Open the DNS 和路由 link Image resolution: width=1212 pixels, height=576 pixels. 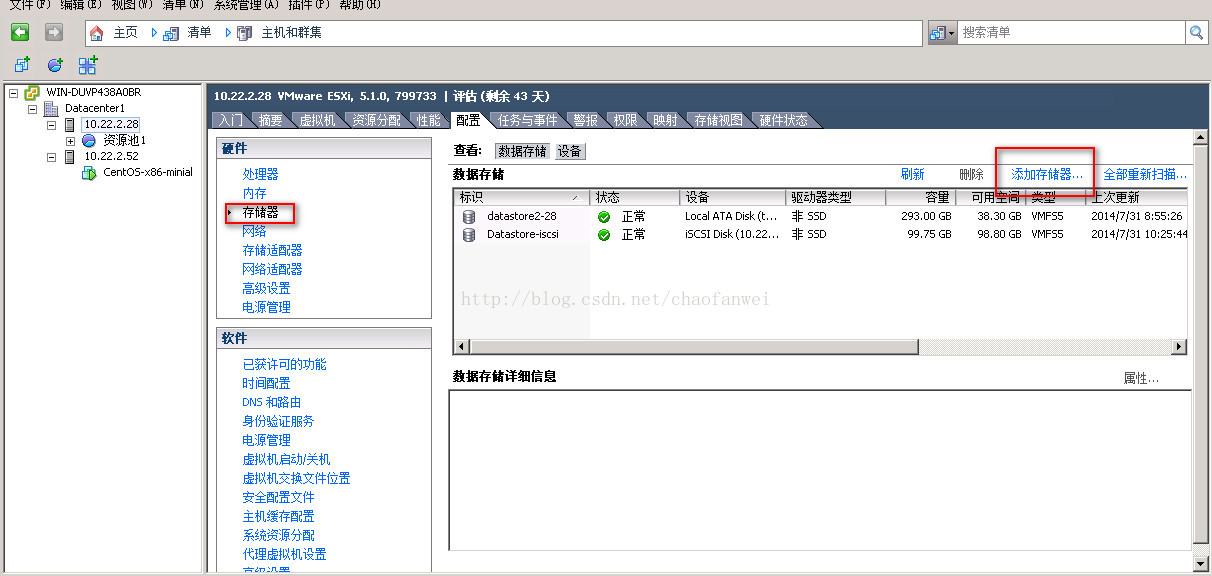point(271,402)
